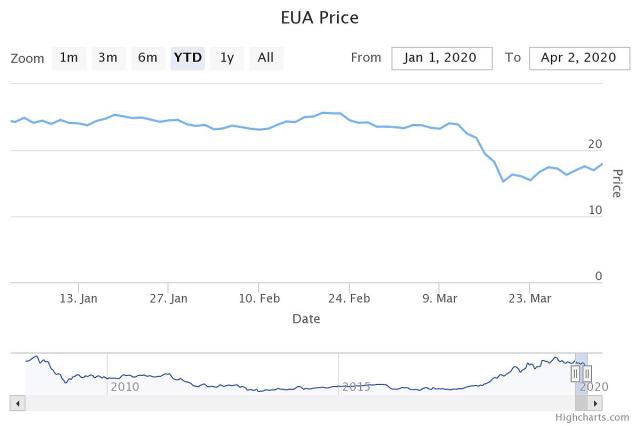640x426 pixels.
Task: Click the price dip in mid-March
Action: pyautogui.click(x=503, y=181)
